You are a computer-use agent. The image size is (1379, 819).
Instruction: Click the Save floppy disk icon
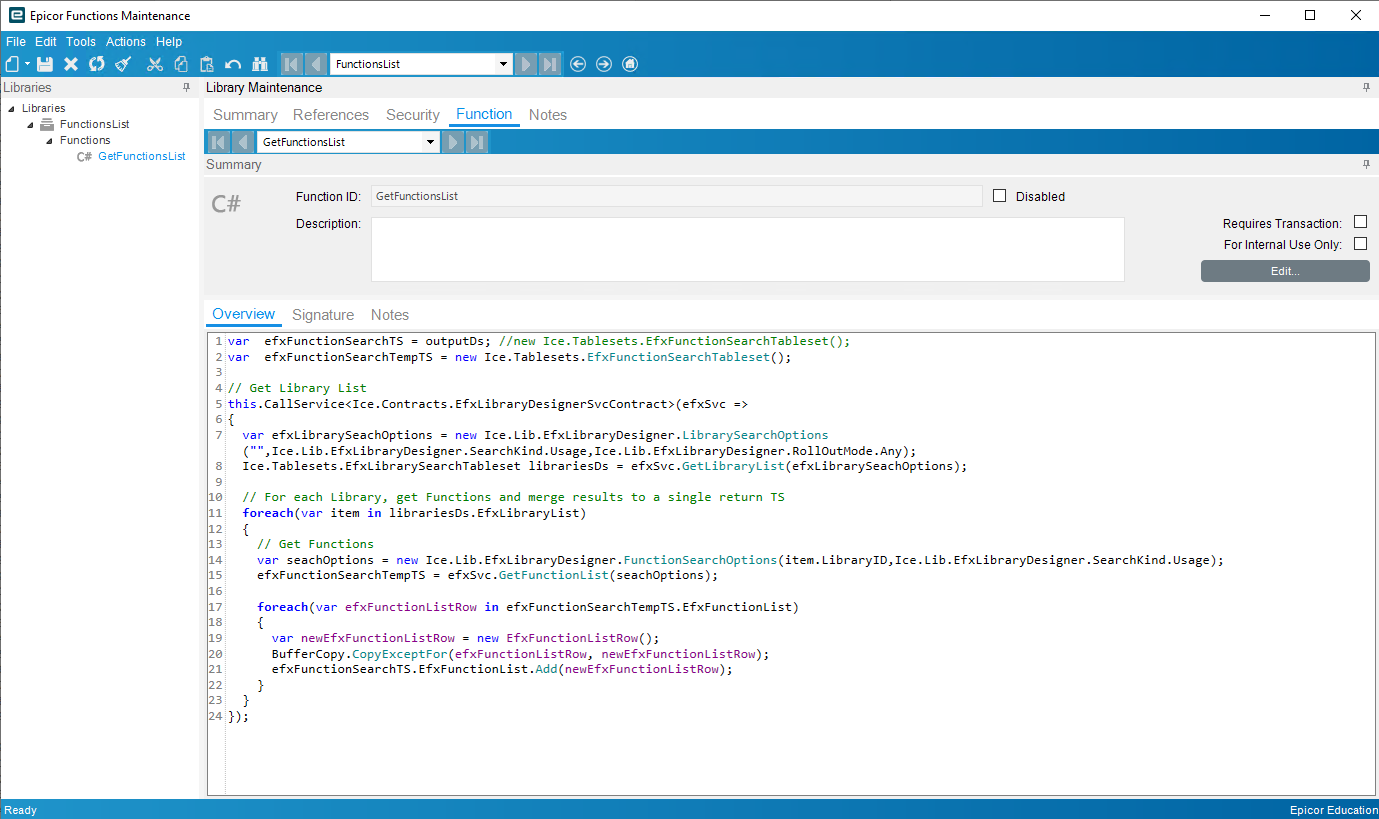(45, 64)
